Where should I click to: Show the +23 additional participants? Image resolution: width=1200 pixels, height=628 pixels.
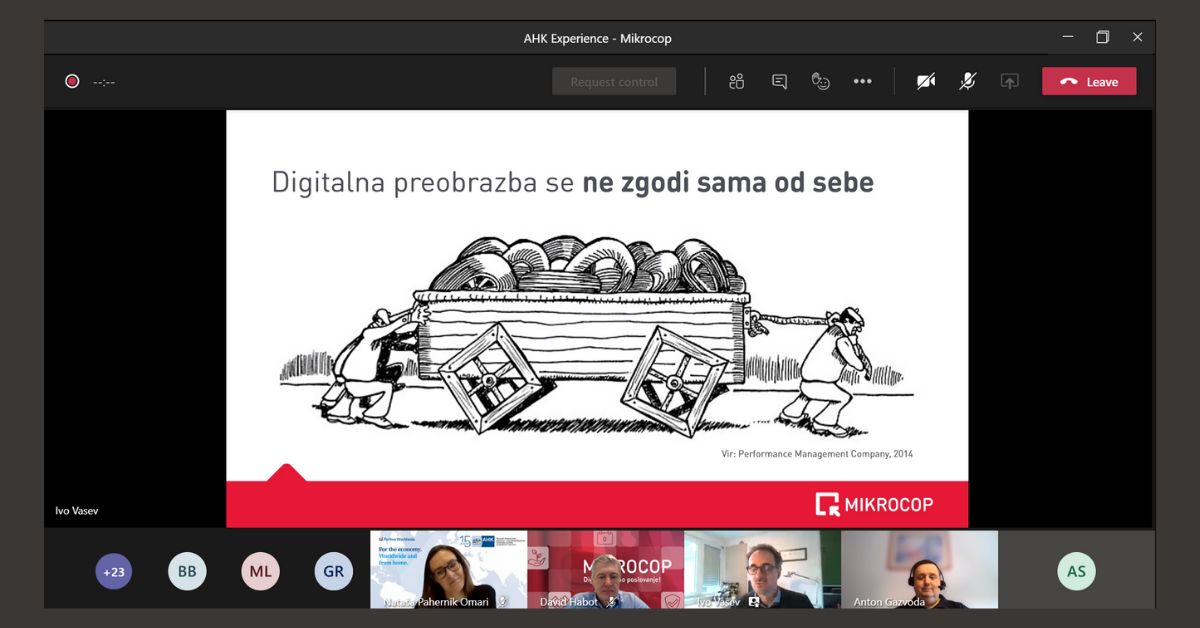click(114, 572)
